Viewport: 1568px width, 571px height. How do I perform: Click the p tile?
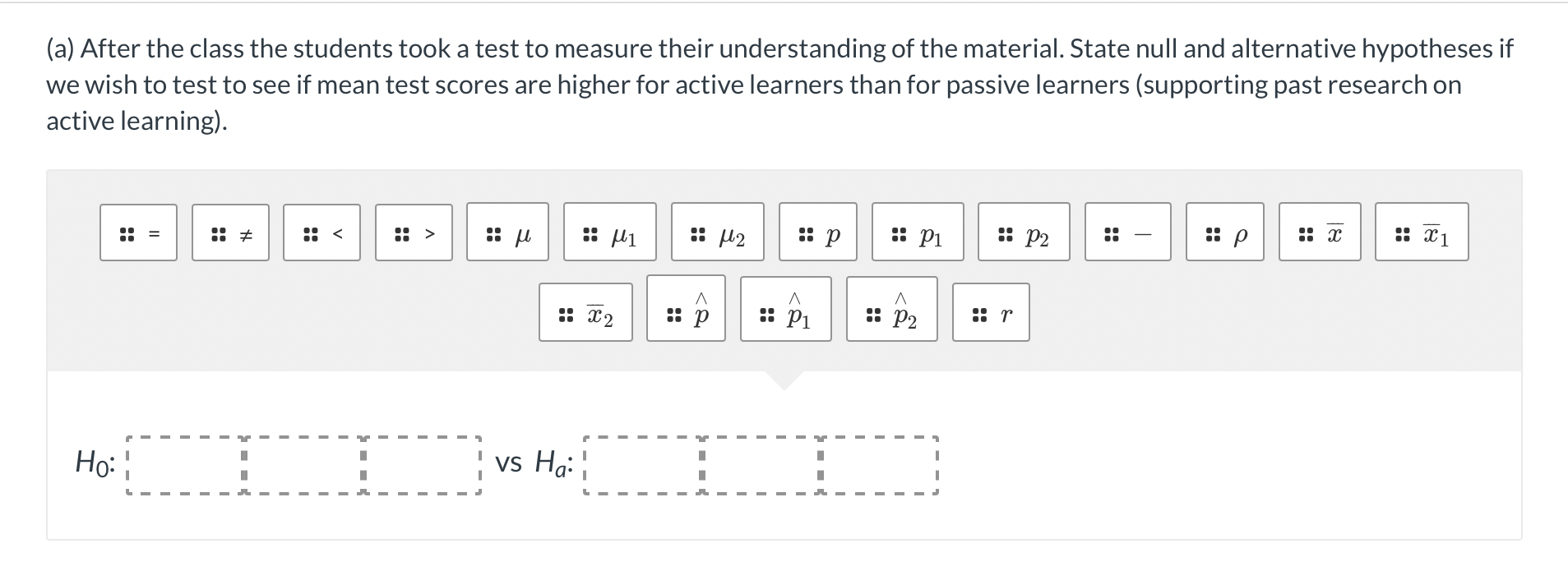(818, 233)
